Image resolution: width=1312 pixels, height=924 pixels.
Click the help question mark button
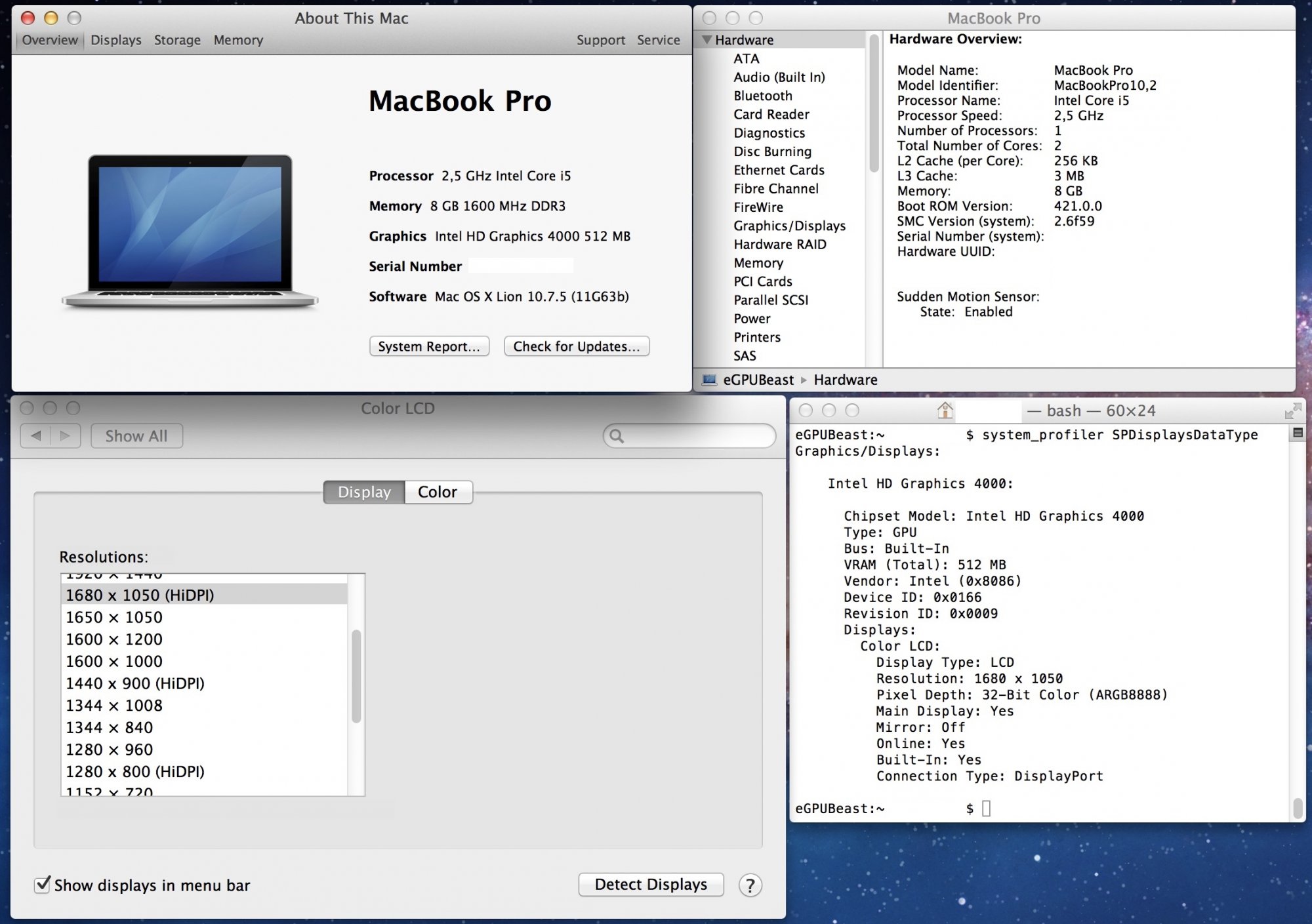[750, 885]
